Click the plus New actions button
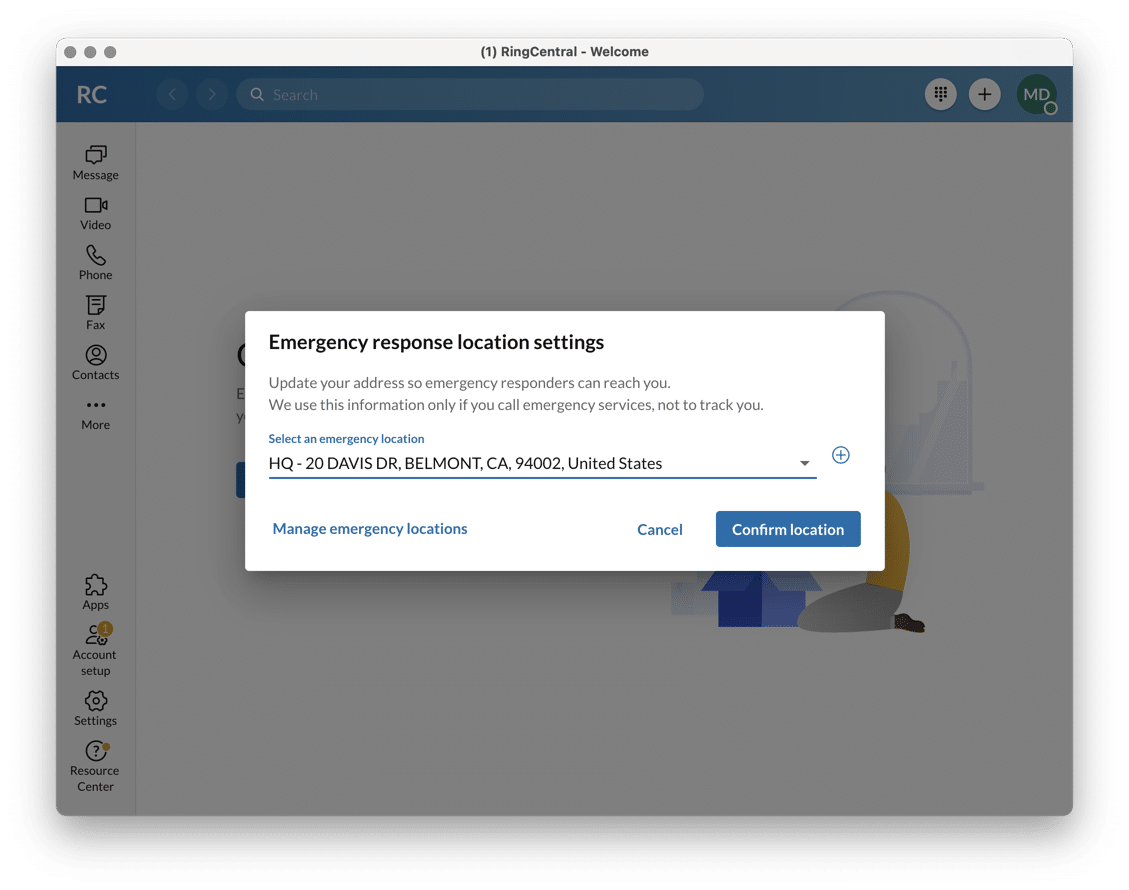 pos(985,95)
